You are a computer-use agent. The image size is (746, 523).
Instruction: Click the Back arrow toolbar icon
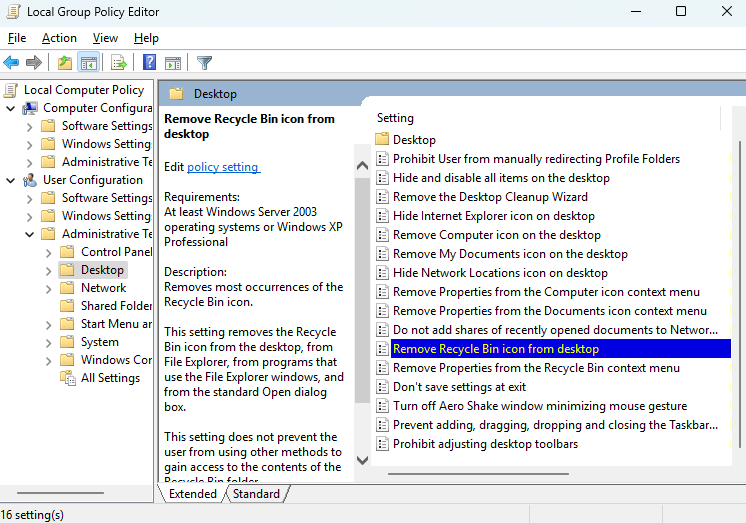12,63
